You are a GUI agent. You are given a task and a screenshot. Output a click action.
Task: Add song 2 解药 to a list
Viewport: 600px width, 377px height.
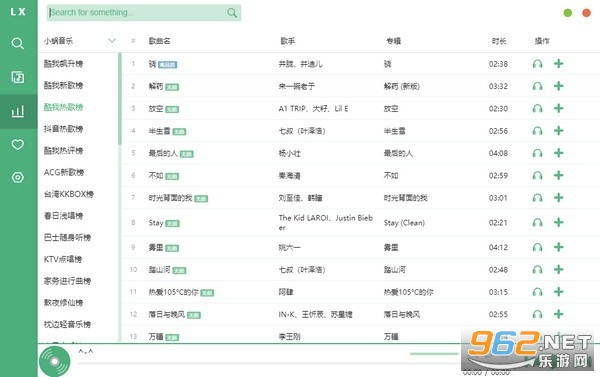point(559,86)
